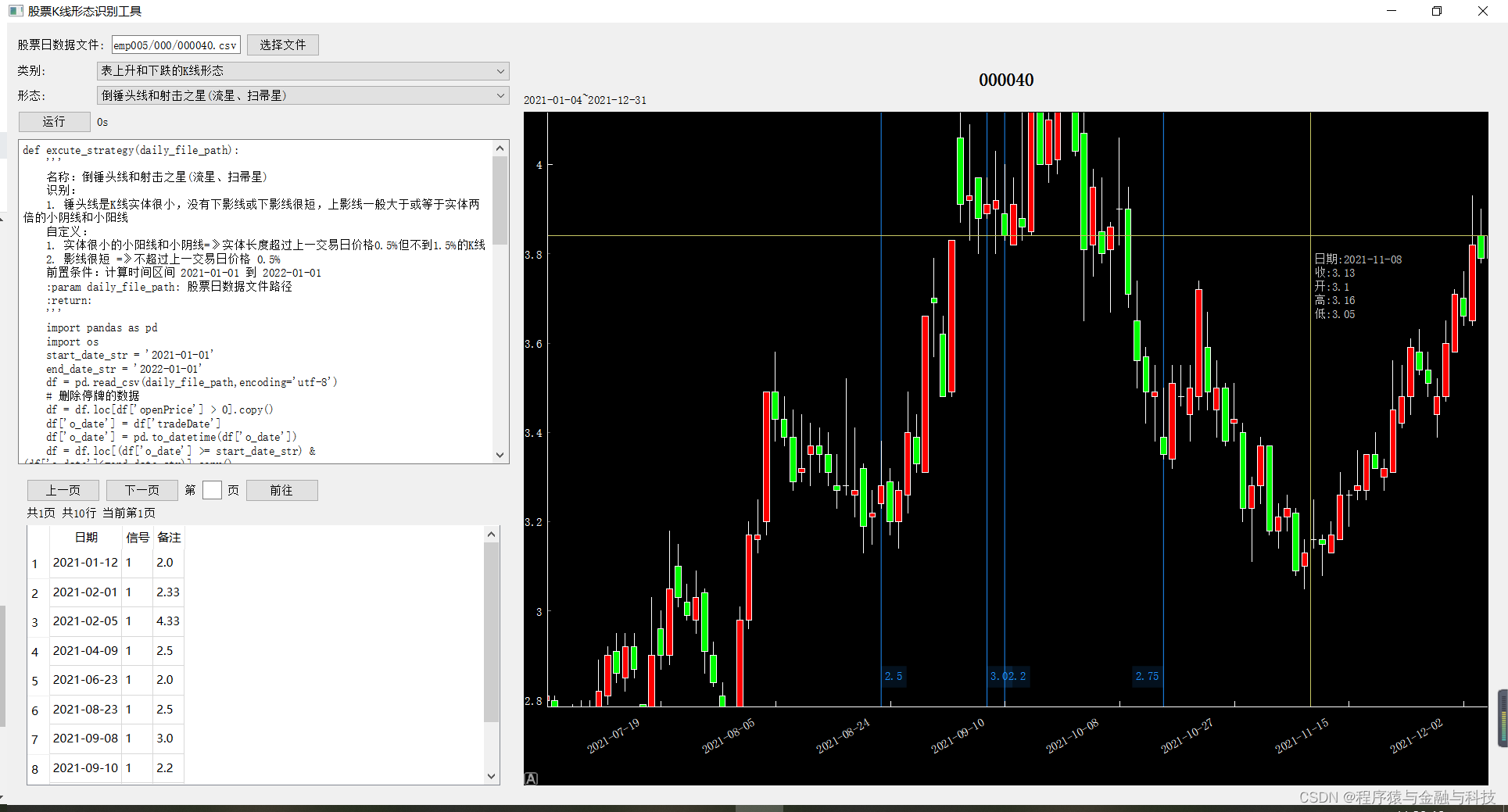Select table row dated 2021-09-10
The height and width of the screenshot is (812, 1508).
click(x=106, y=768)
